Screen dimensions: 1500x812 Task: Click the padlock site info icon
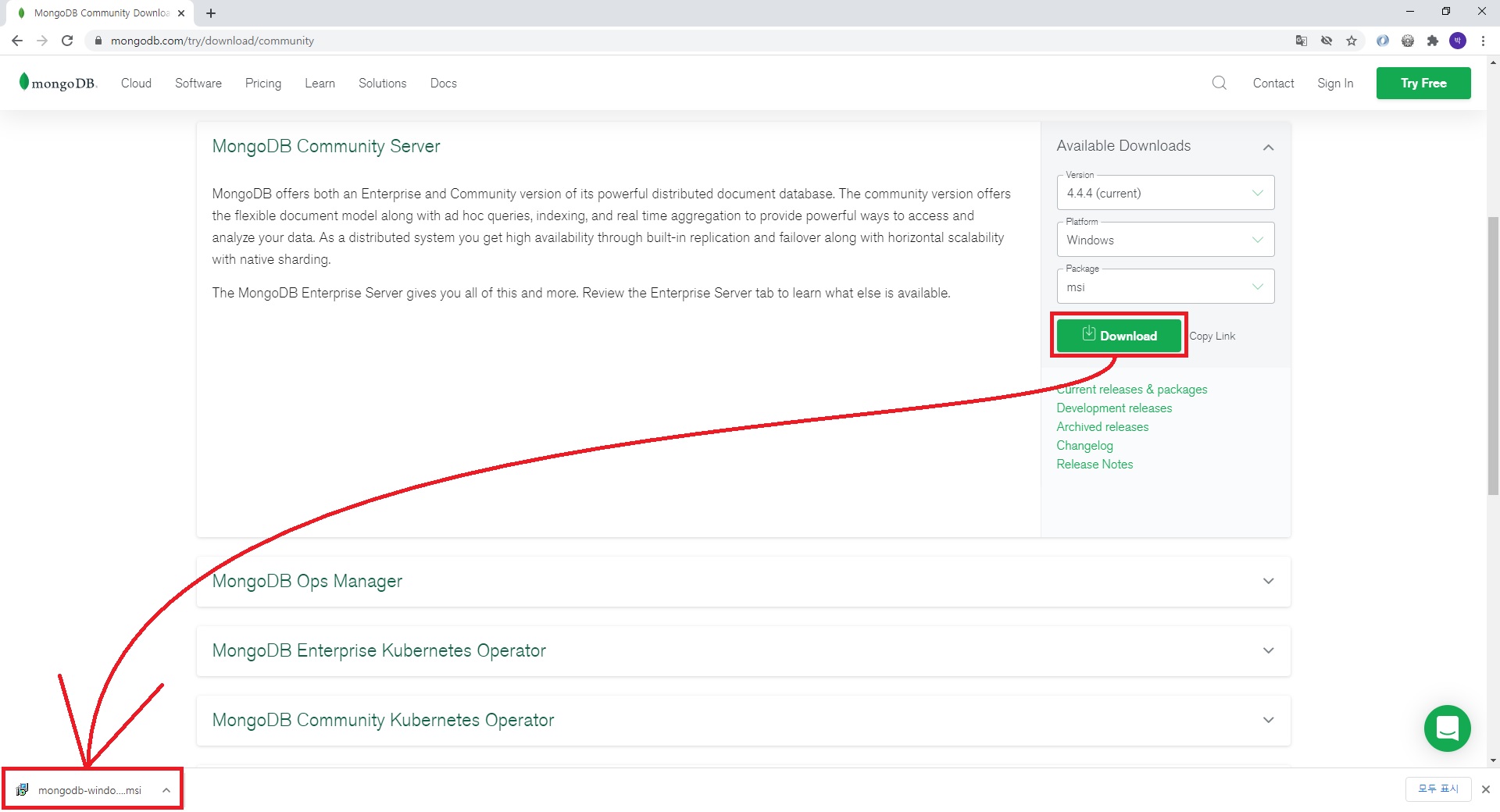[x=98, y=41]
